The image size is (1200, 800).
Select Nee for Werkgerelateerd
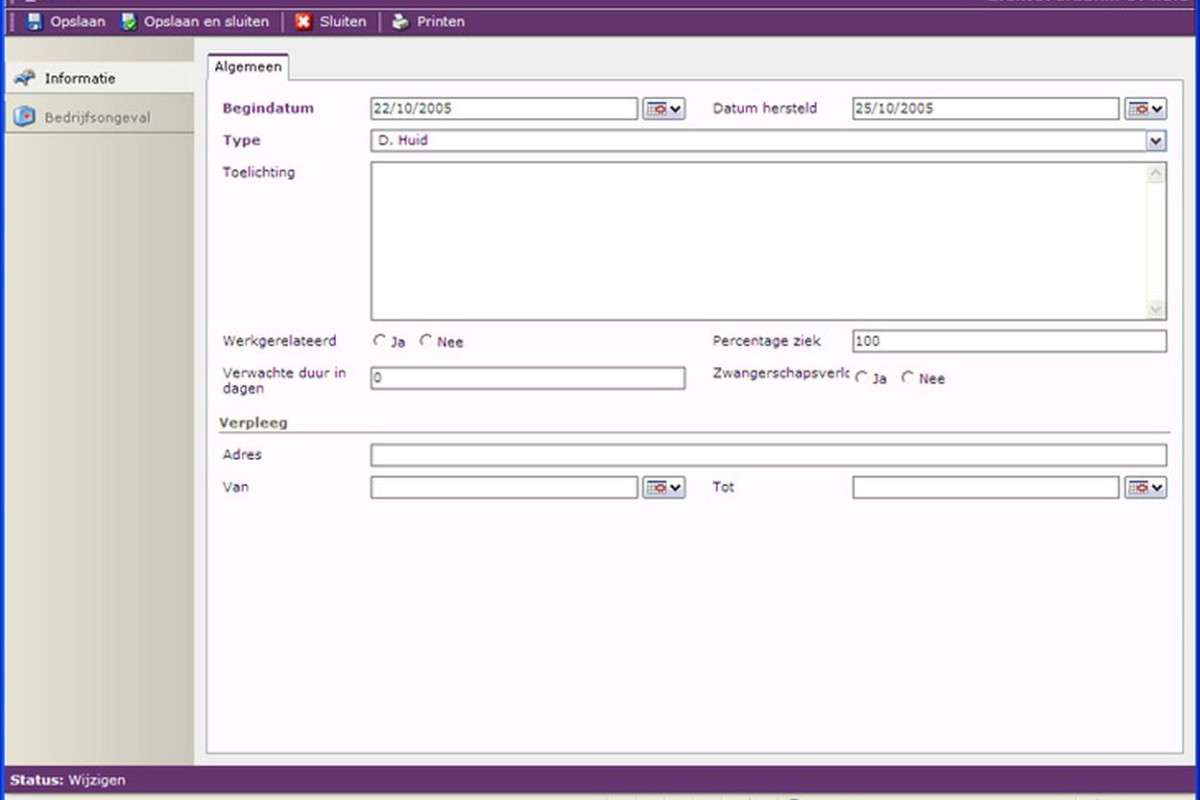[425, 341]
